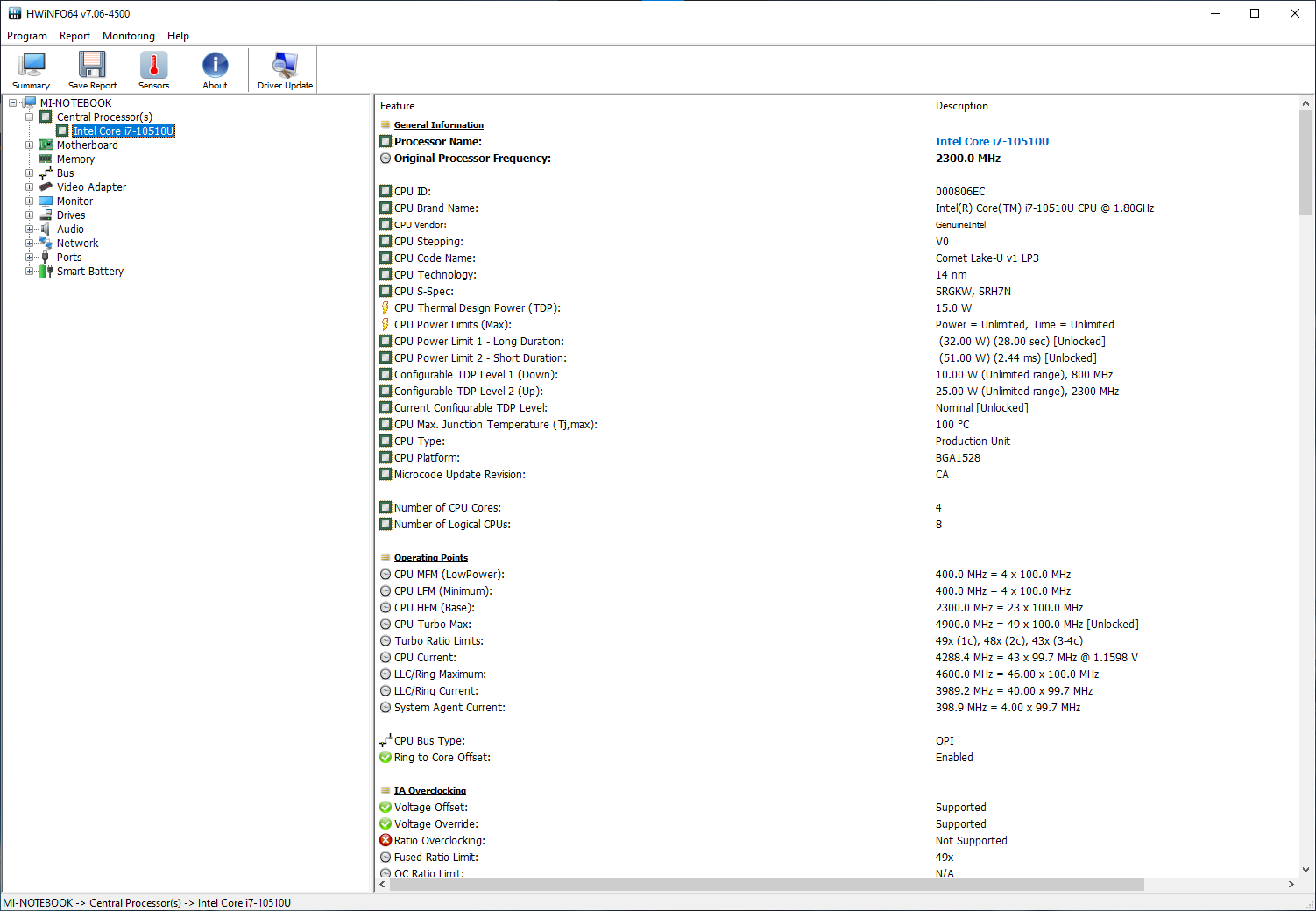The width and height of the screenshot is (1316, 911).
Task: Click the horizontal scrollbar right arrow
Action: [x=1291, y=885]
